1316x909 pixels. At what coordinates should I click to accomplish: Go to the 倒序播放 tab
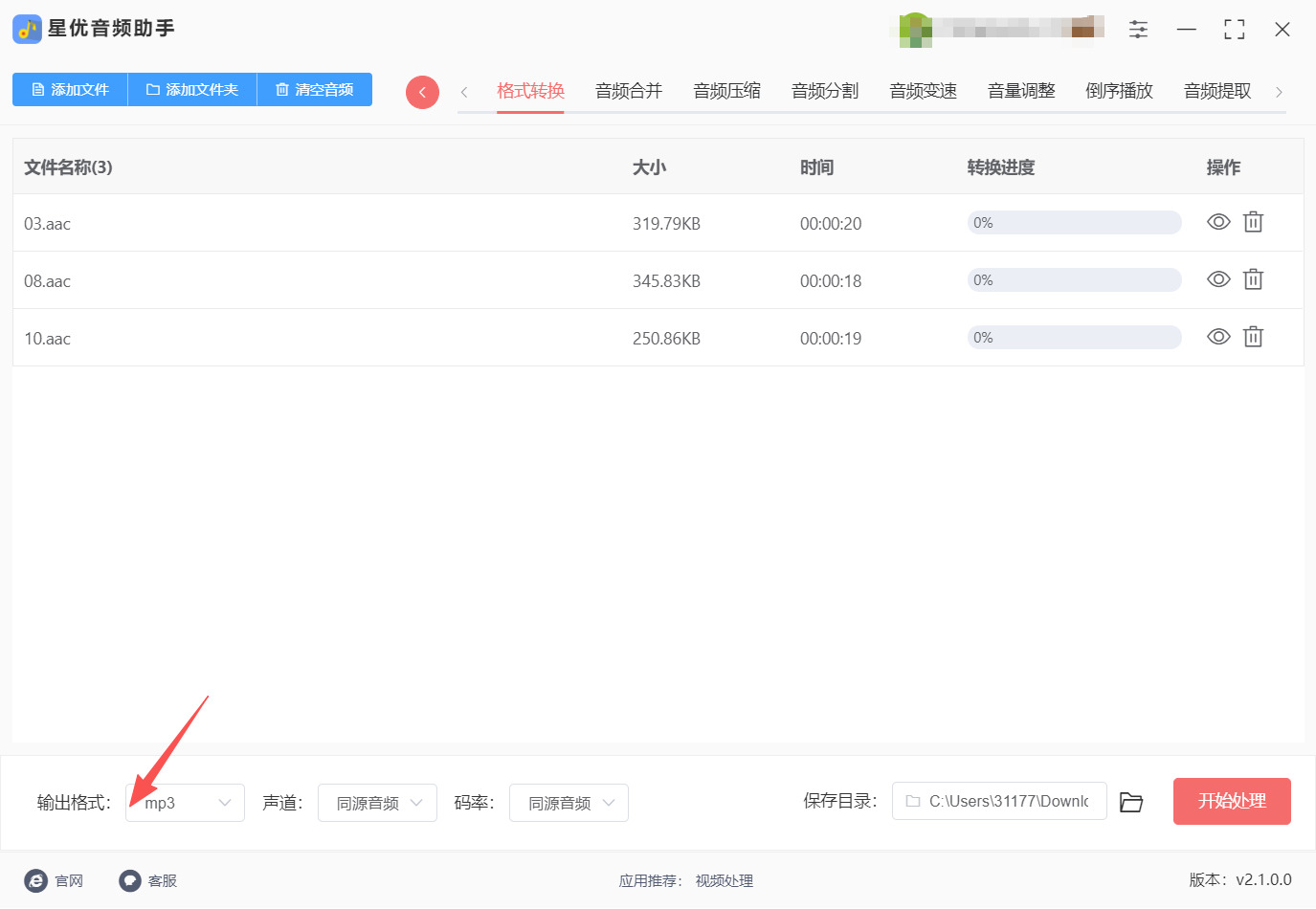pos(1120,91)
